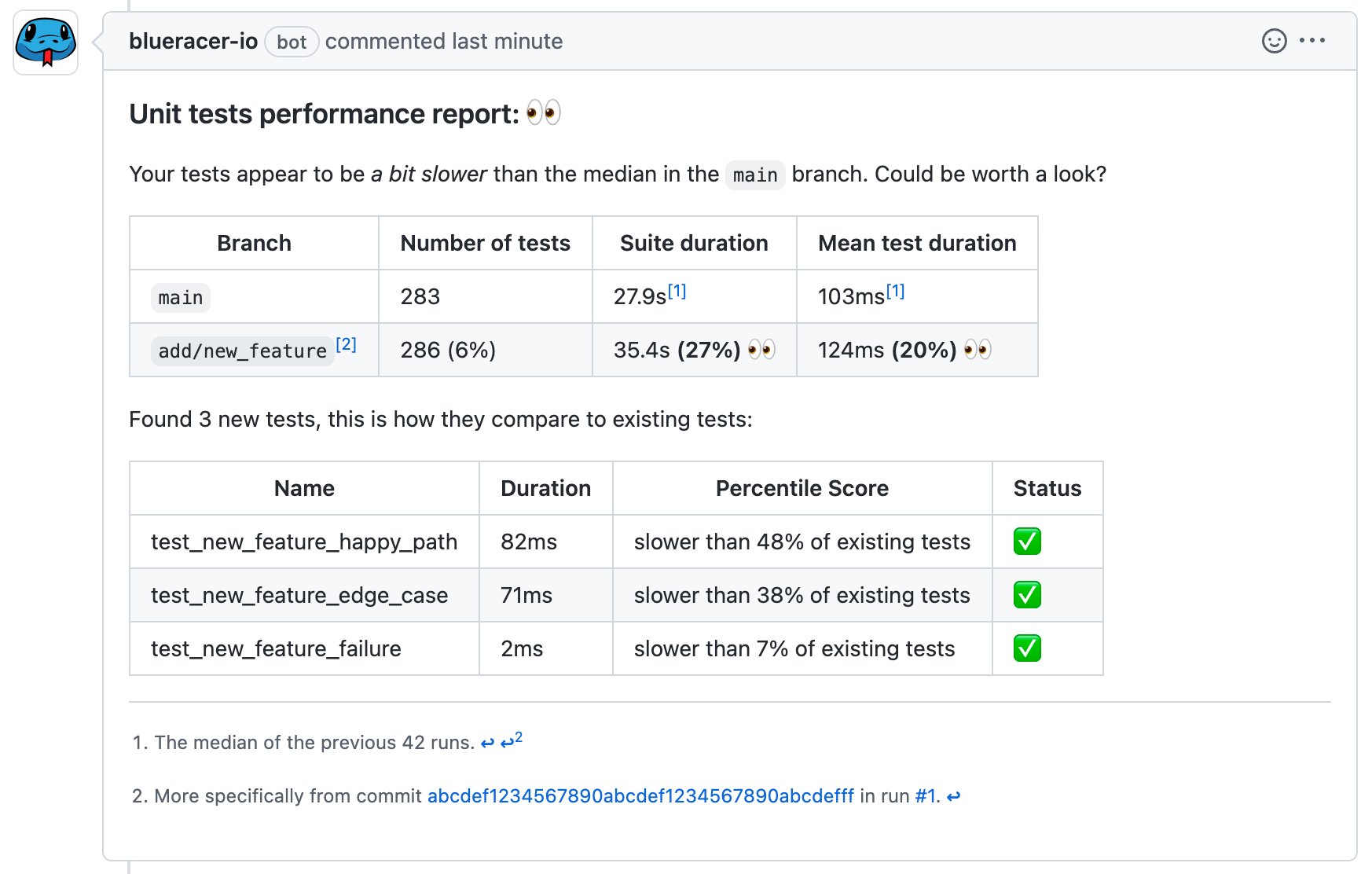This screenshot has width=1372, height=874.
Task: Click first back-arrow in footnote 1
Action: coord(487,743)
